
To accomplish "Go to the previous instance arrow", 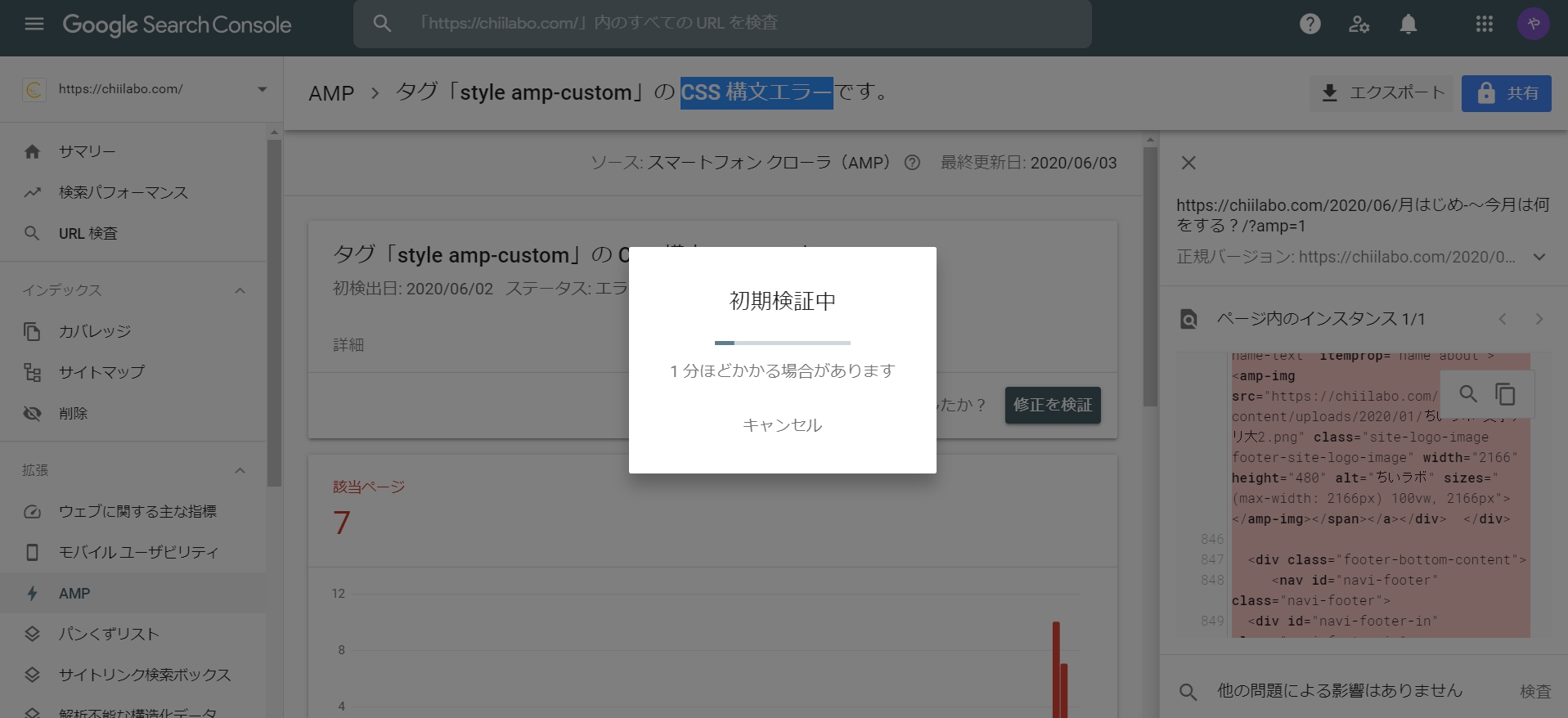I will coord(1503,319).
